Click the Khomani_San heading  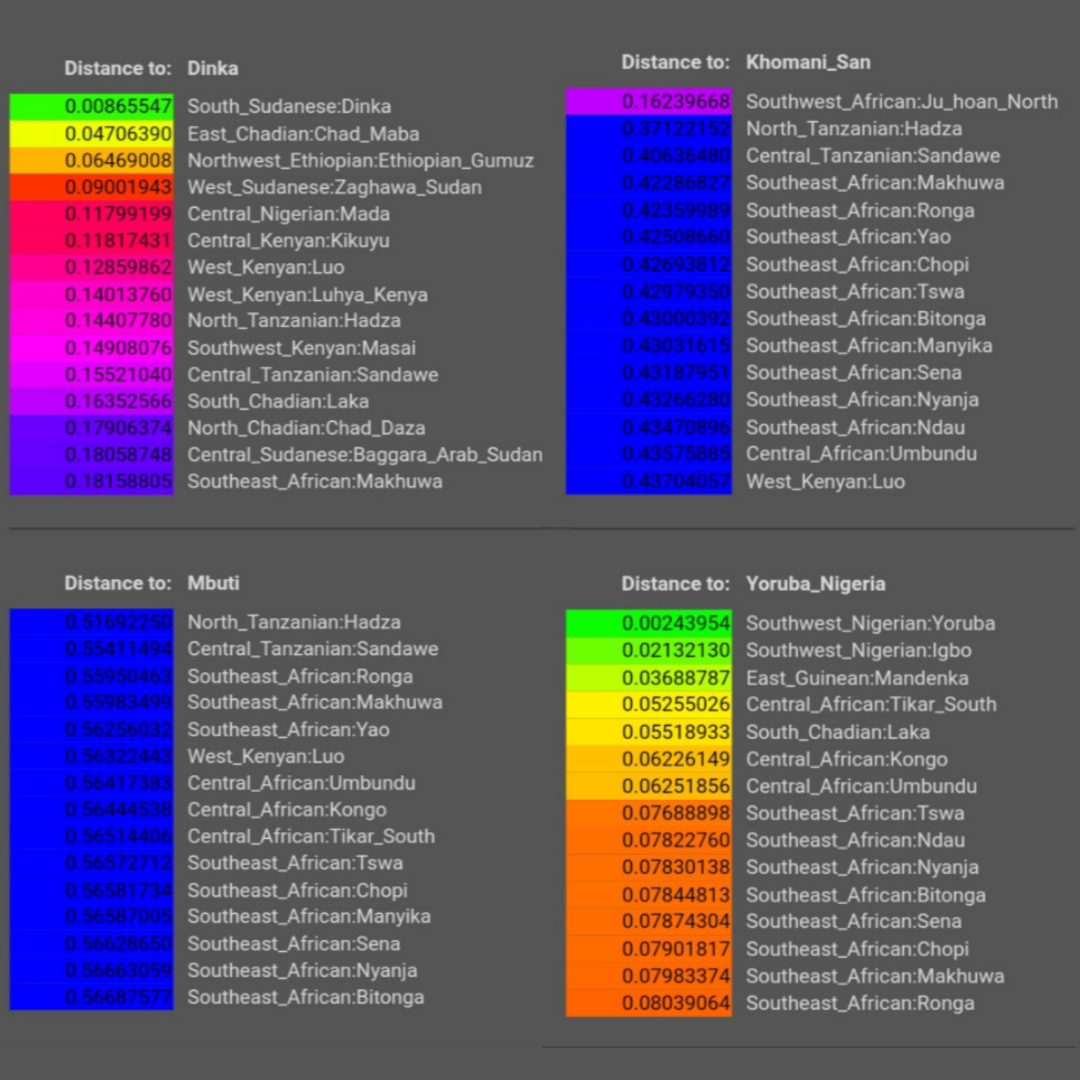(x=808, y=62)
